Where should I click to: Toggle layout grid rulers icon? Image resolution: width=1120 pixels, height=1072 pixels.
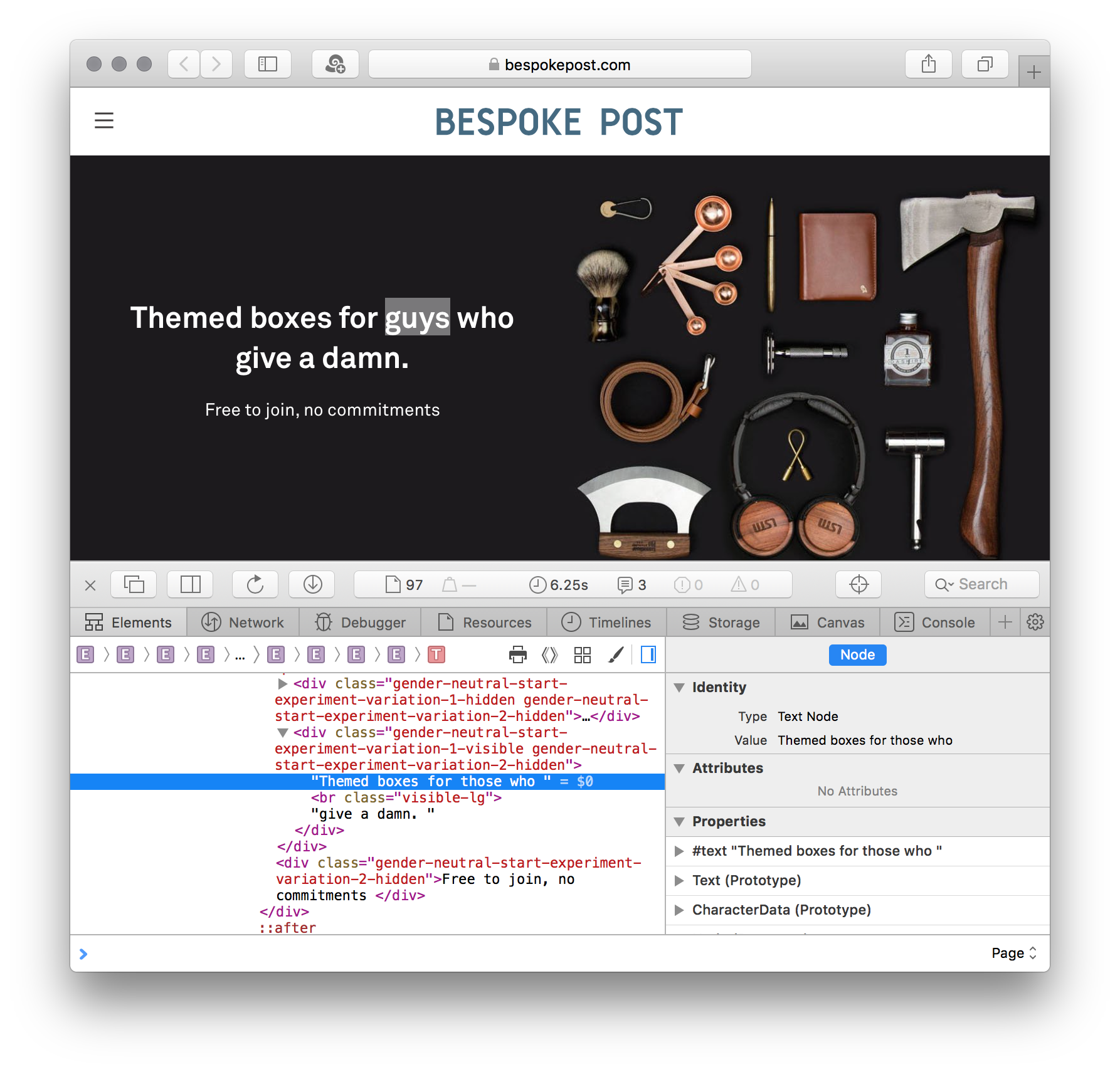point(583,655)
